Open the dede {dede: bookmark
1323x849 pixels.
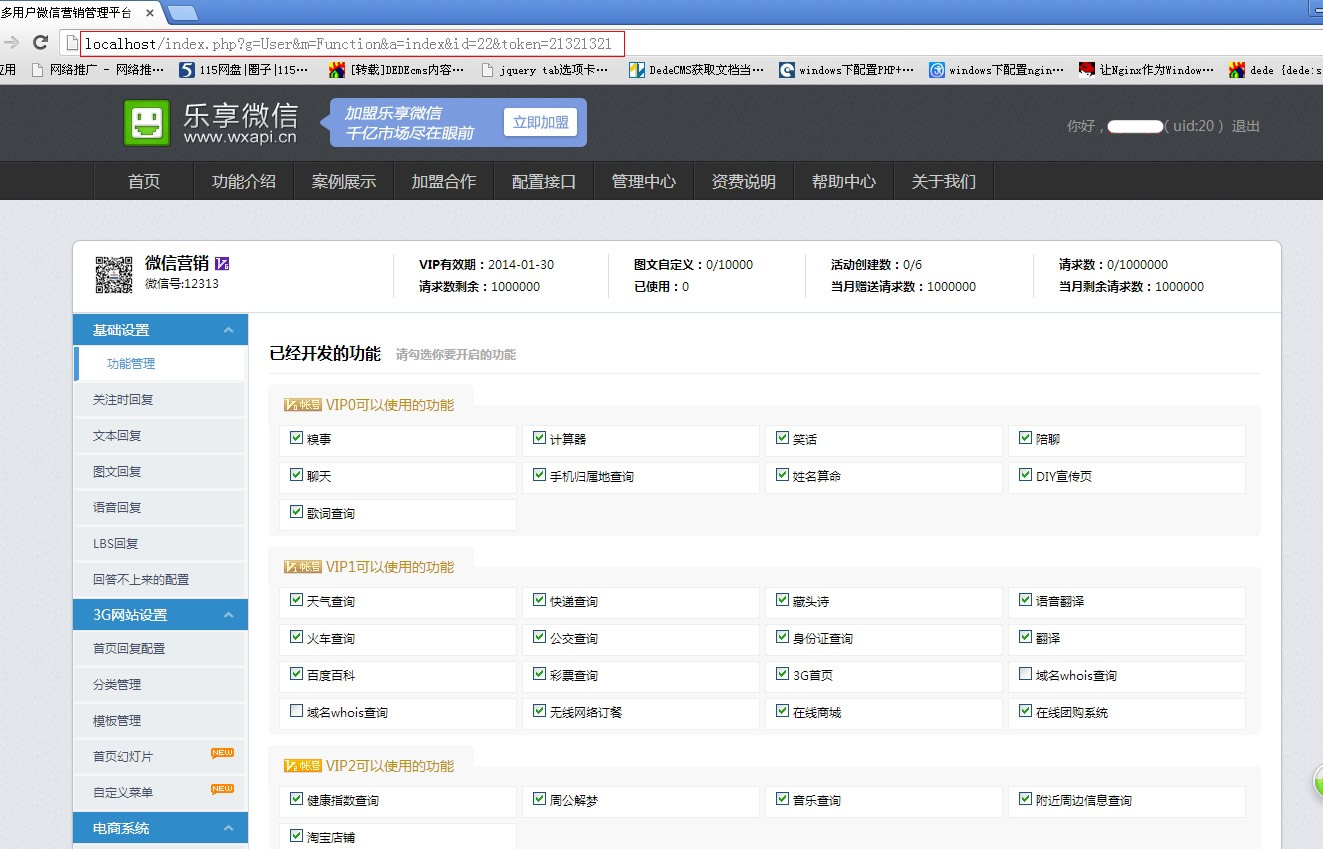click(x=1276, y=70)
